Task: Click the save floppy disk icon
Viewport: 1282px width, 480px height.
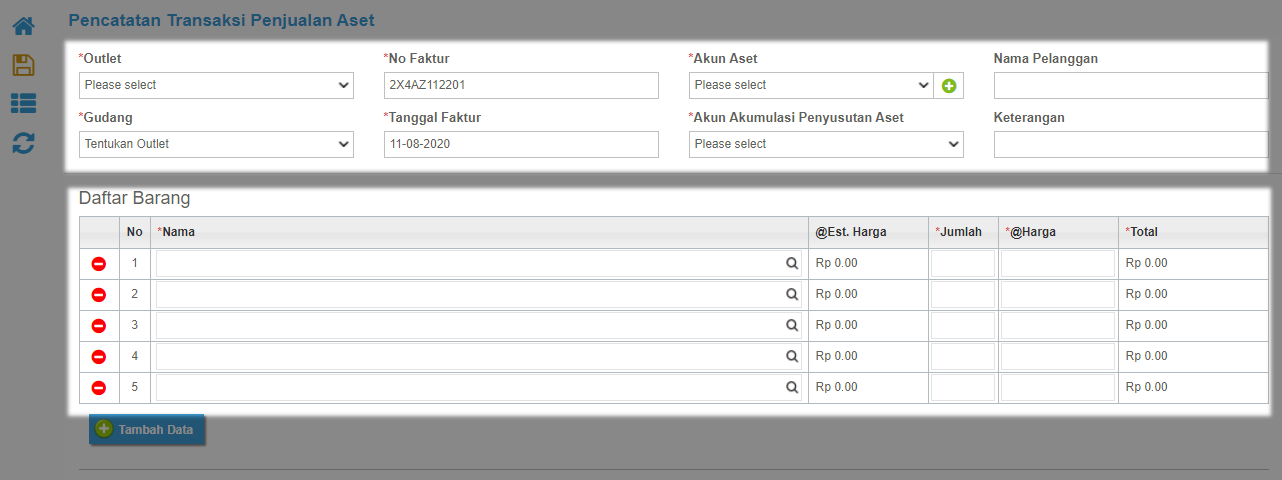Action: coord(23,65)
